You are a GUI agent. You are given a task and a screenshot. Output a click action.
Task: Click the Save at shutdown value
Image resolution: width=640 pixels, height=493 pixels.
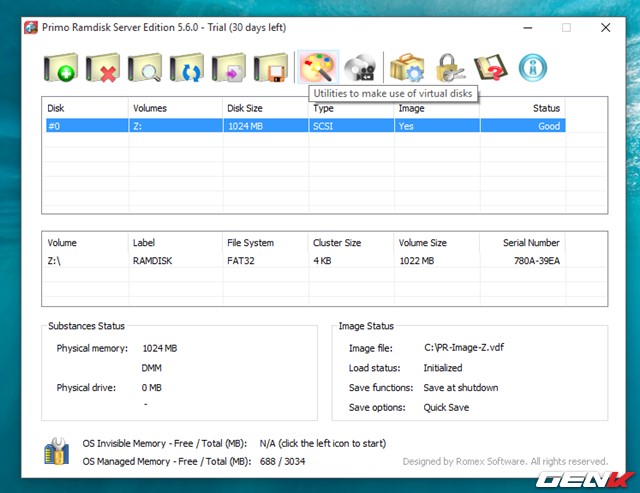click(461, 388)
